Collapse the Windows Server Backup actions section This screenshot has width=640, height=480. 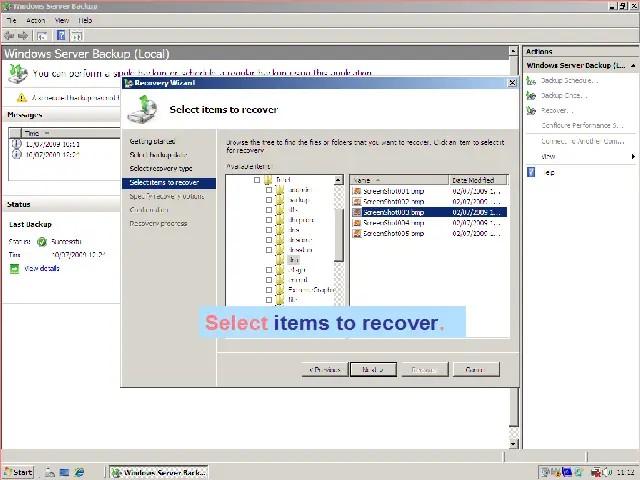click(633, 65)
